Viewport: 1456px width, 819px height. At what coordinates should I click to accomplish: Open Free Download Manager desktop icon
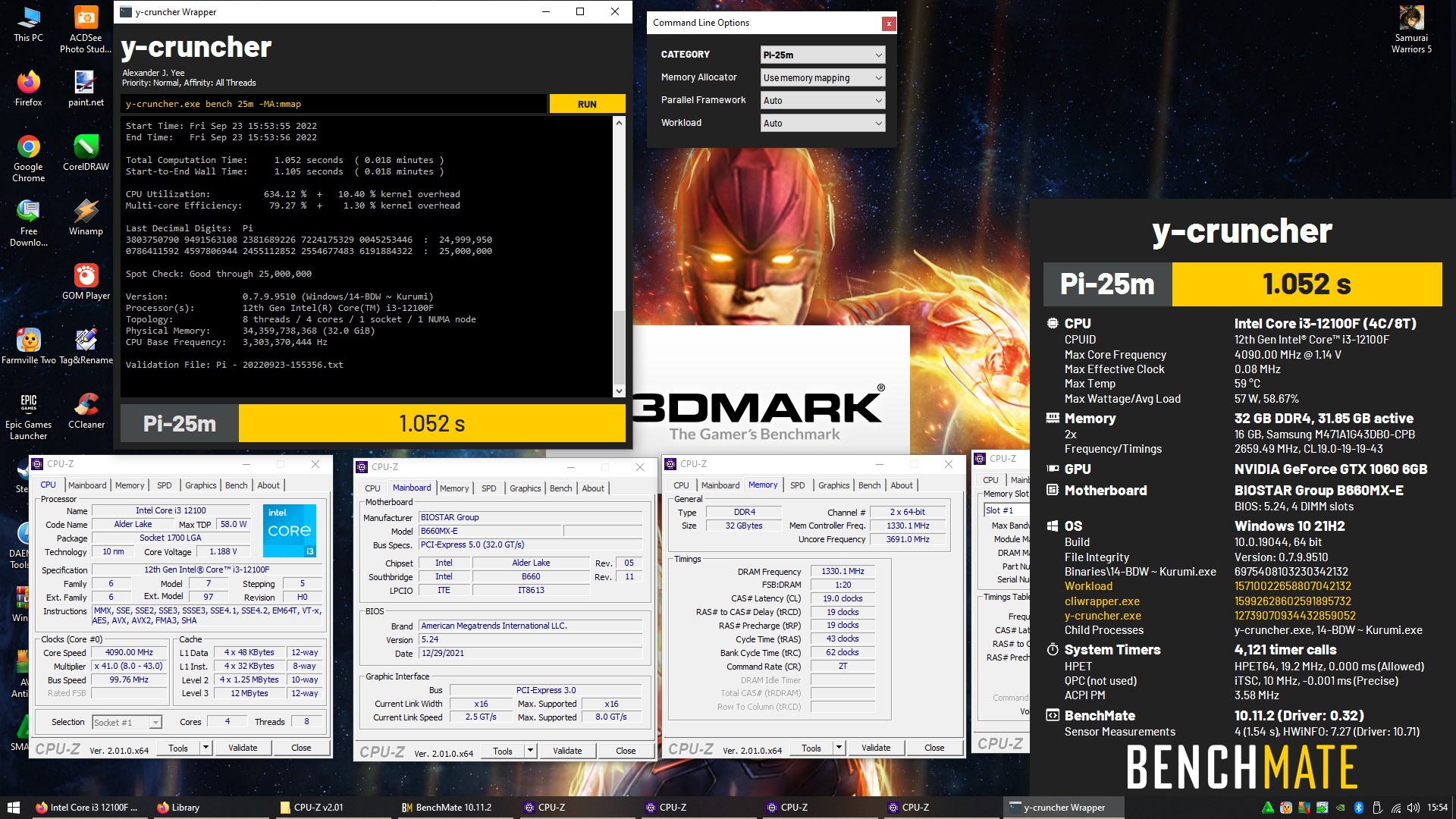click(28, 222)
